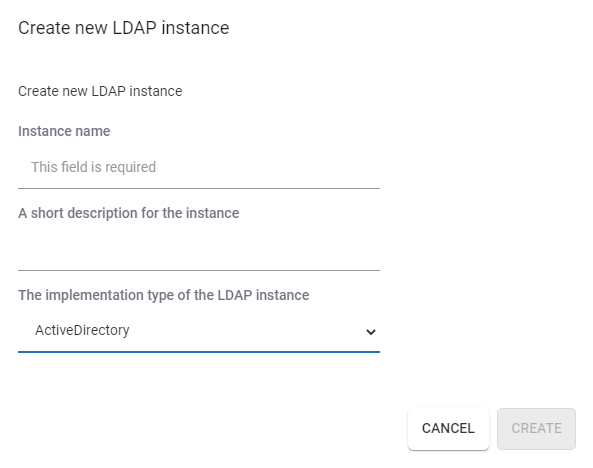593x468 pixels.
Task: Click the underline beneath the Instance name field
Action: [x=199, y=188]
